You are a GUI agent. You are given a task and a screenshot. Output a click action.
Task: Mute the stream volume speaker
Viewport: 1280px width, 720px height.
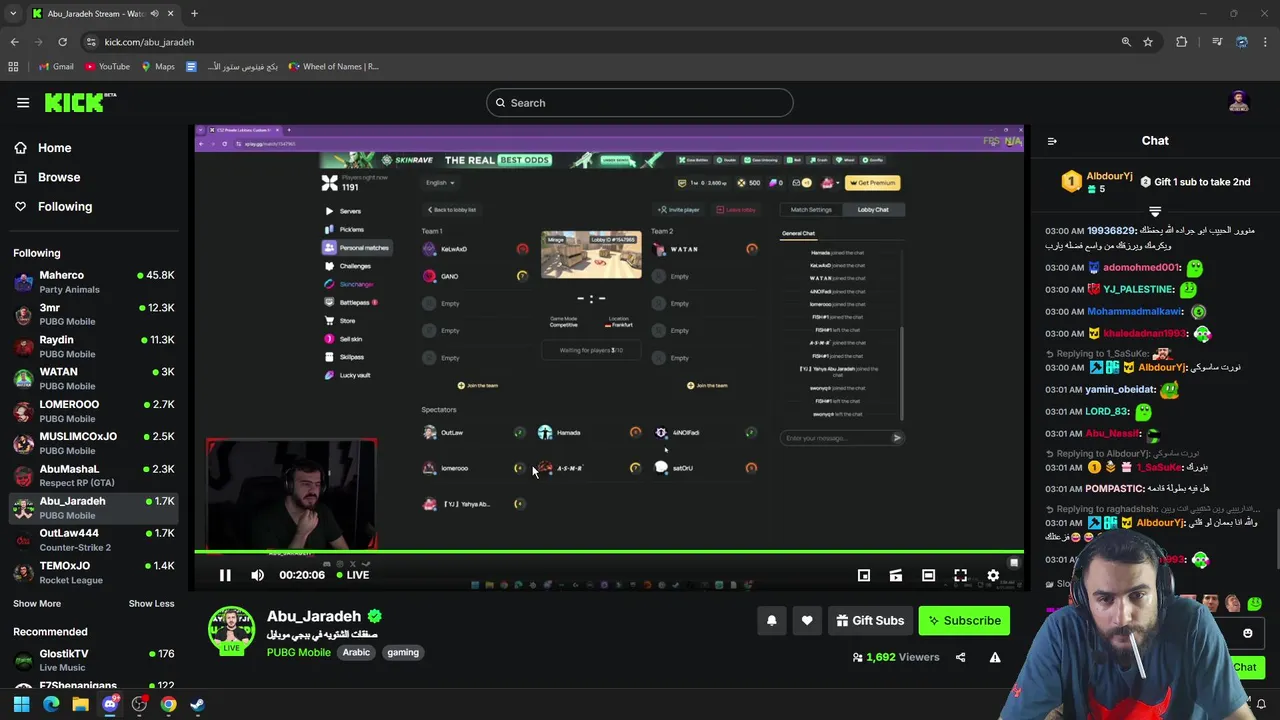(257, 575)
